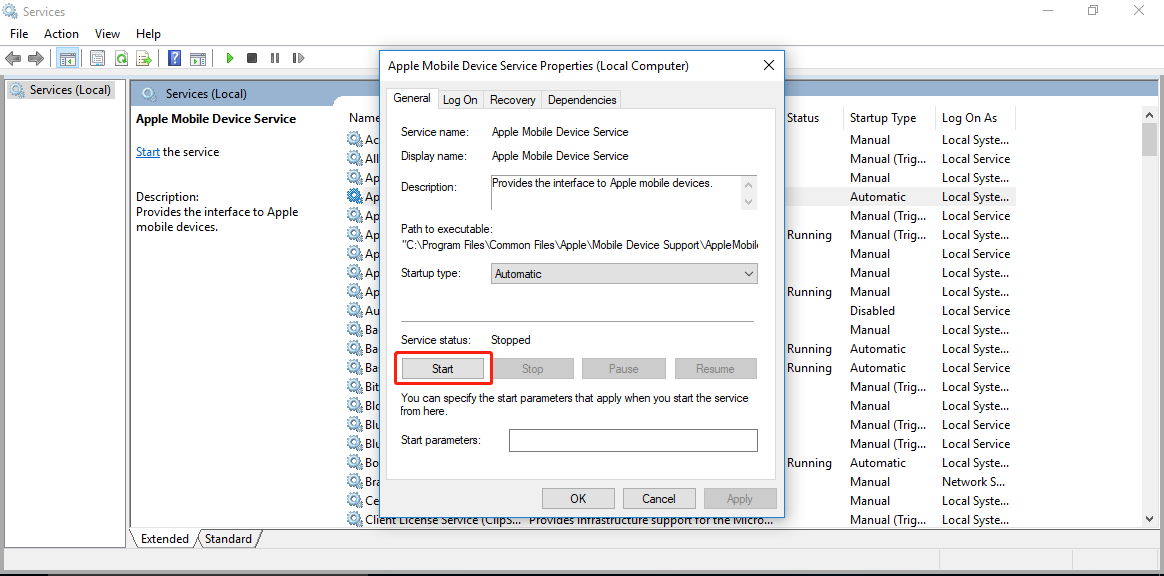Click the Services app gear icon in the title bar
The image size is (1164, 576).
click(10, 11)
